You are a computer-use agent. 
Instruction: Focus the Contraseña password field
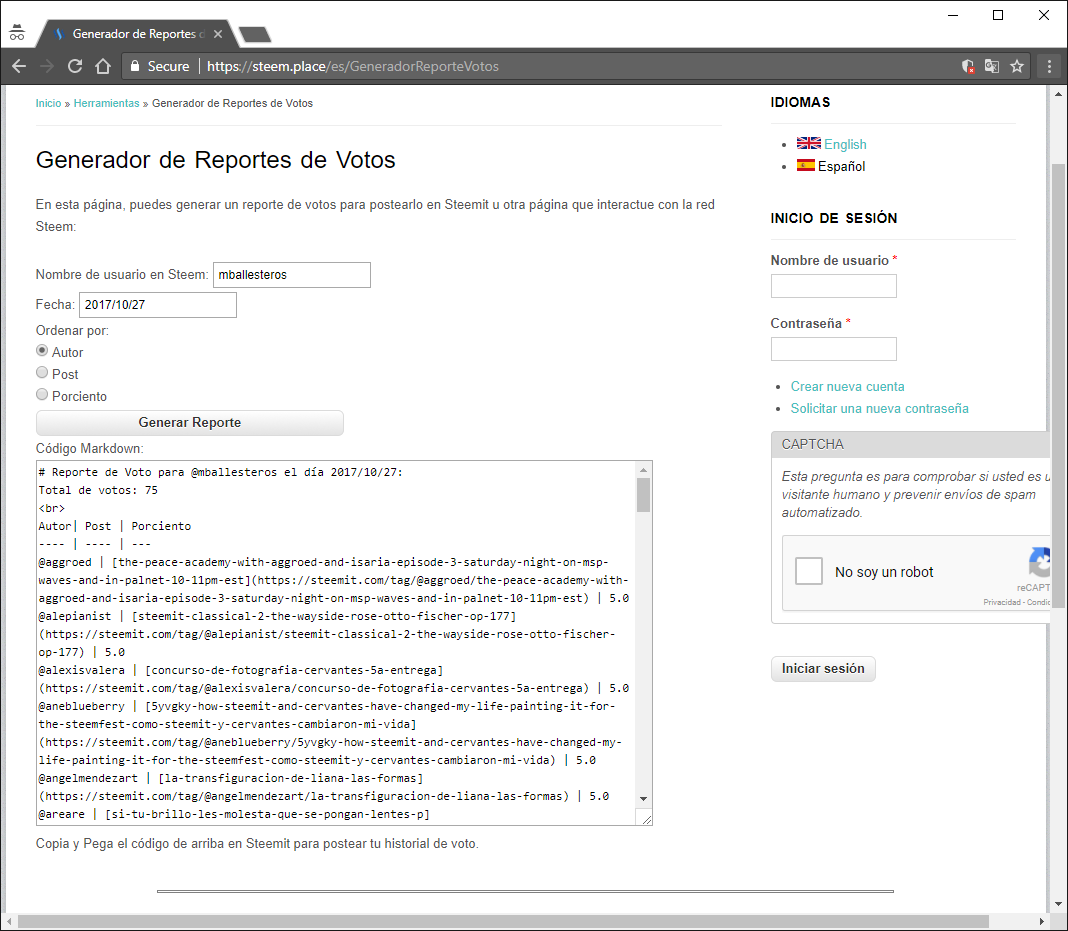(x=833, y=349)
